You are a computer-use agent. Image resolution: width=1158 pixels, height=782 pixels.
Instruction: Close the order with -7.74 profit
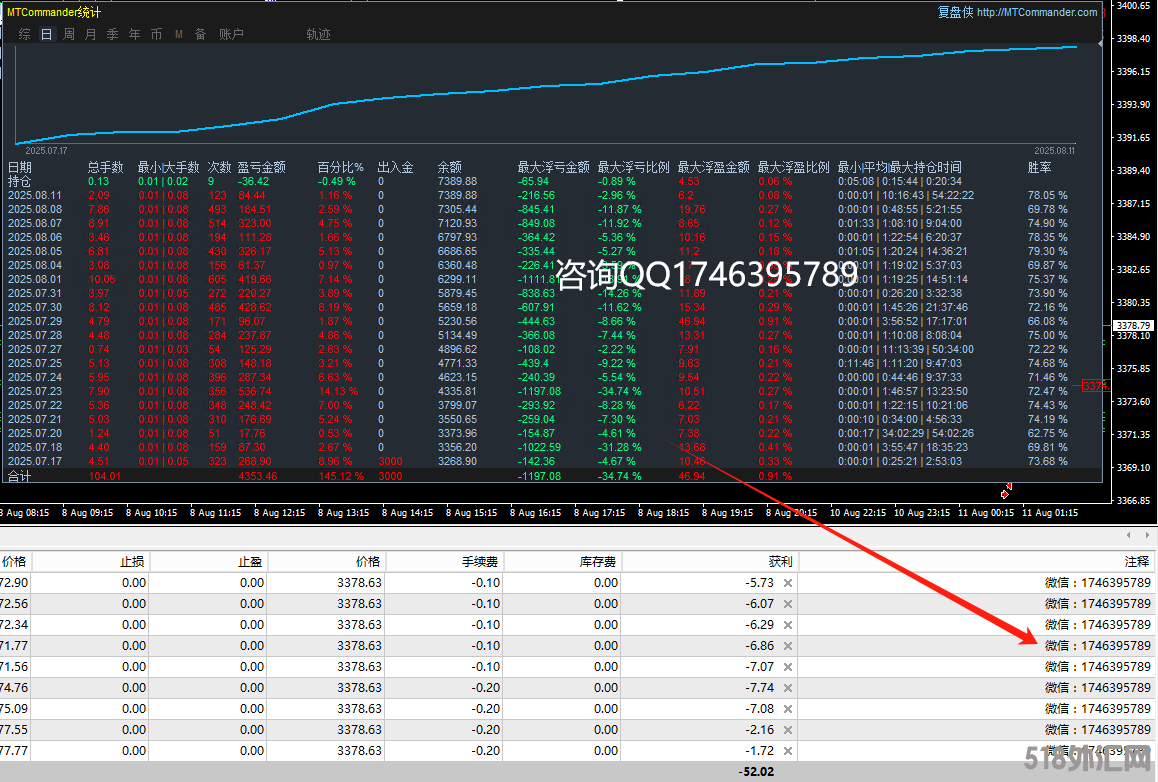click(788, 688)
